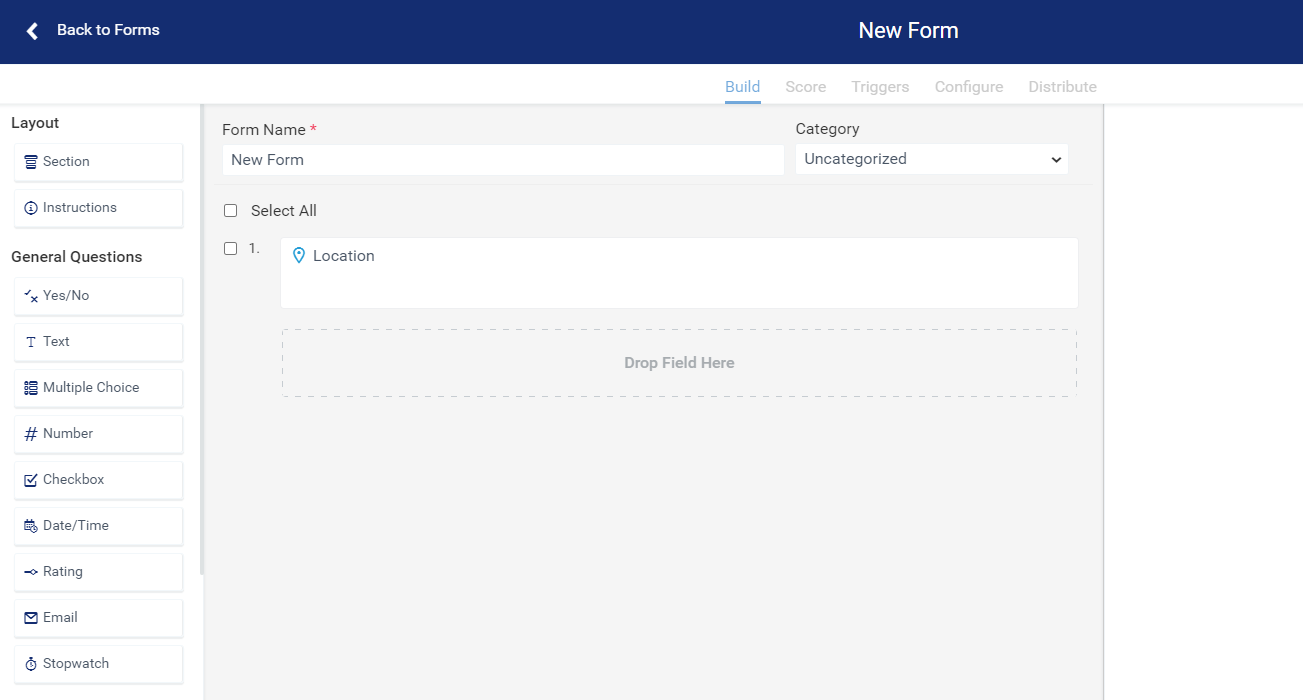Click the Form Name input field
1303x700 pixels.
tap(502, 160)
